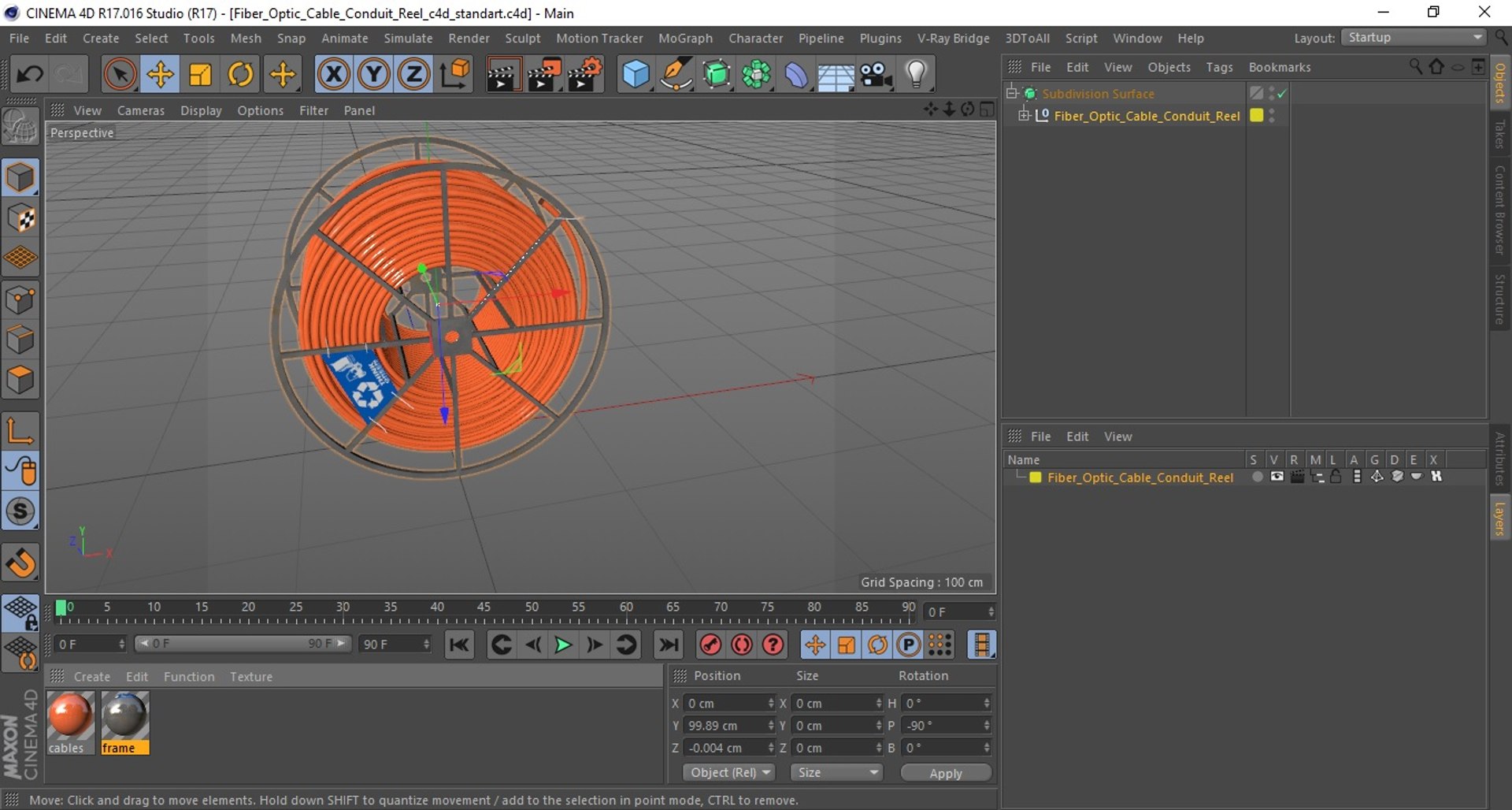Open the MoGraph menu

[685, 38]
